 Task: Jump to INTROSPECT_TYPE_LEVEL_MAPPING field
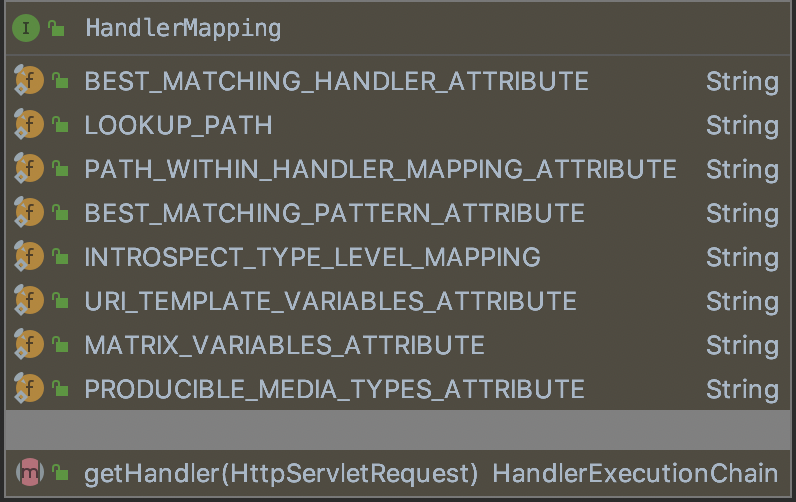(312, 258)
